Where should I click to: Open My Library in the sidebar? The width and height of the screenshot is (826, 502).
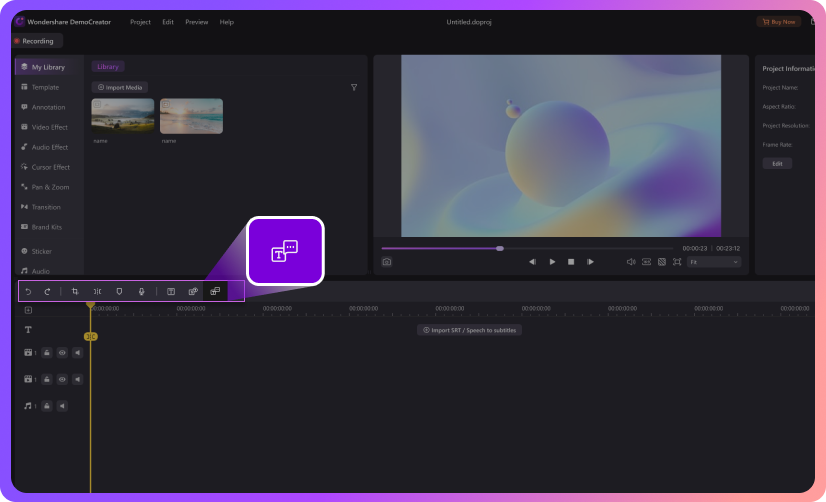pos(48,67)
